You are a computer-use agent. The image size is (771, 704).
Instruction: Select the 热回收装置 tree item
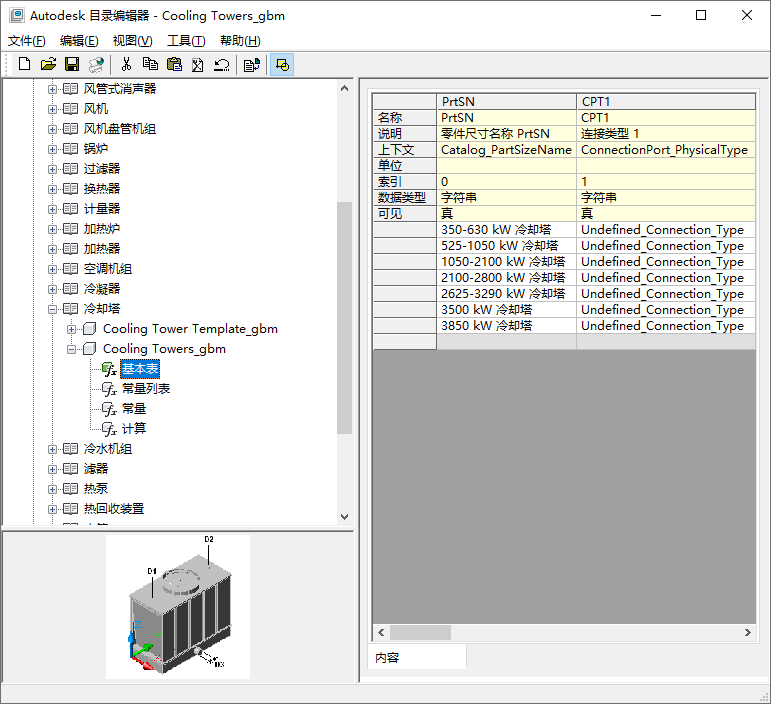[114, 509]
